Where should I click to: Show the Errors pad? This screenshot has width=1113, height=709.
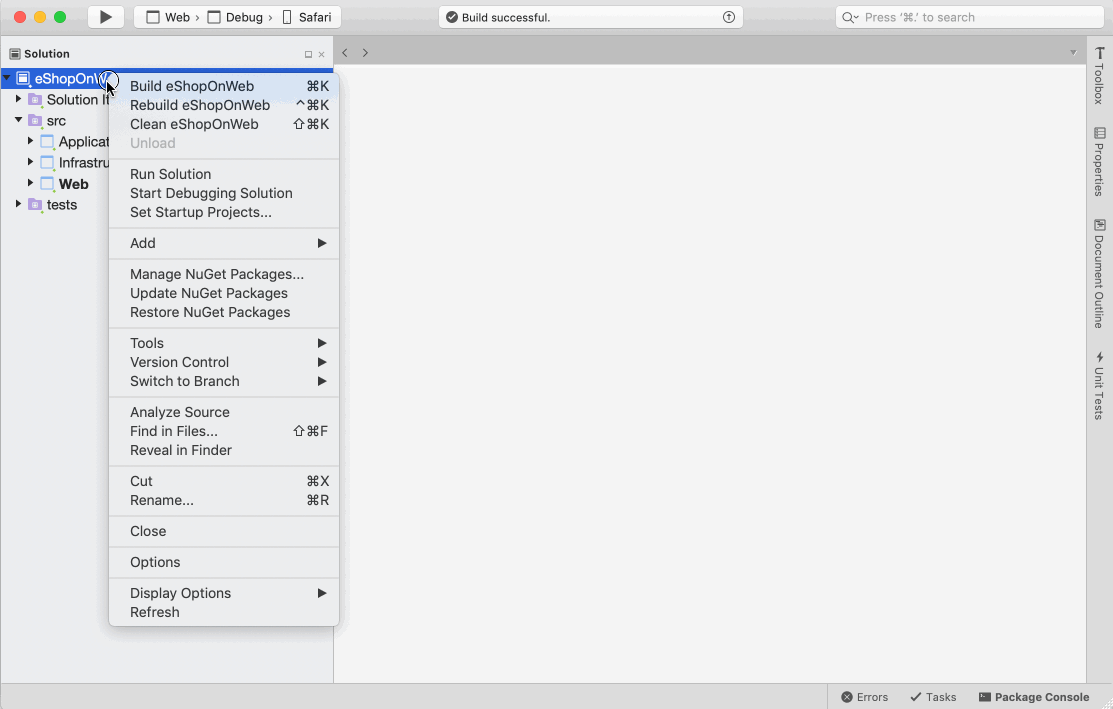(865, 697)
